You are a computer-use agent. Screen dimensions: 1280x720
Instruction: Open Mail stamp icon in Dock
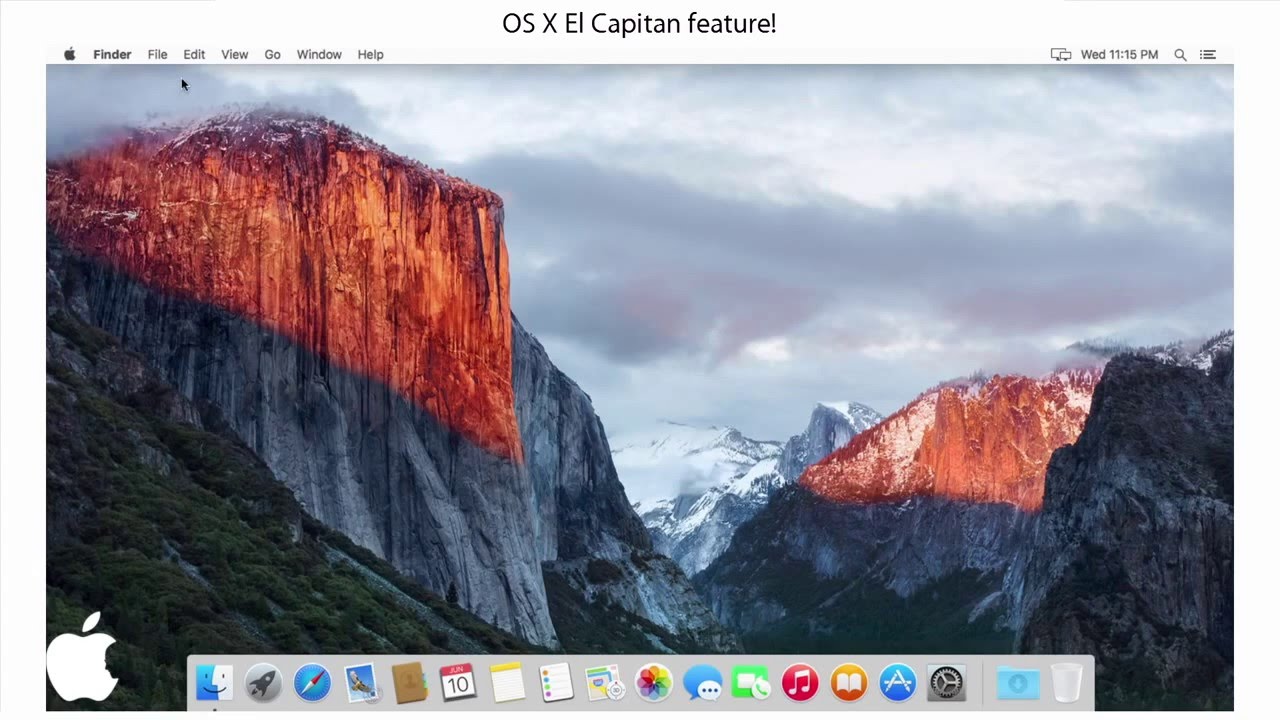(361, 683)
